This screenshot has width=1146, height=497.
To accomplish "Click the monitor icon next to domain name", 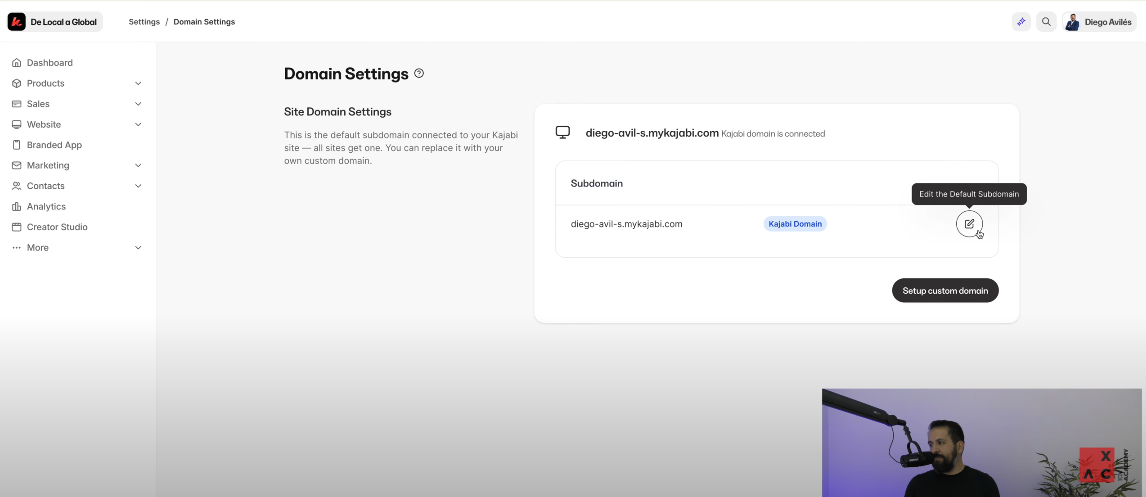I will [x=562, y=132].
